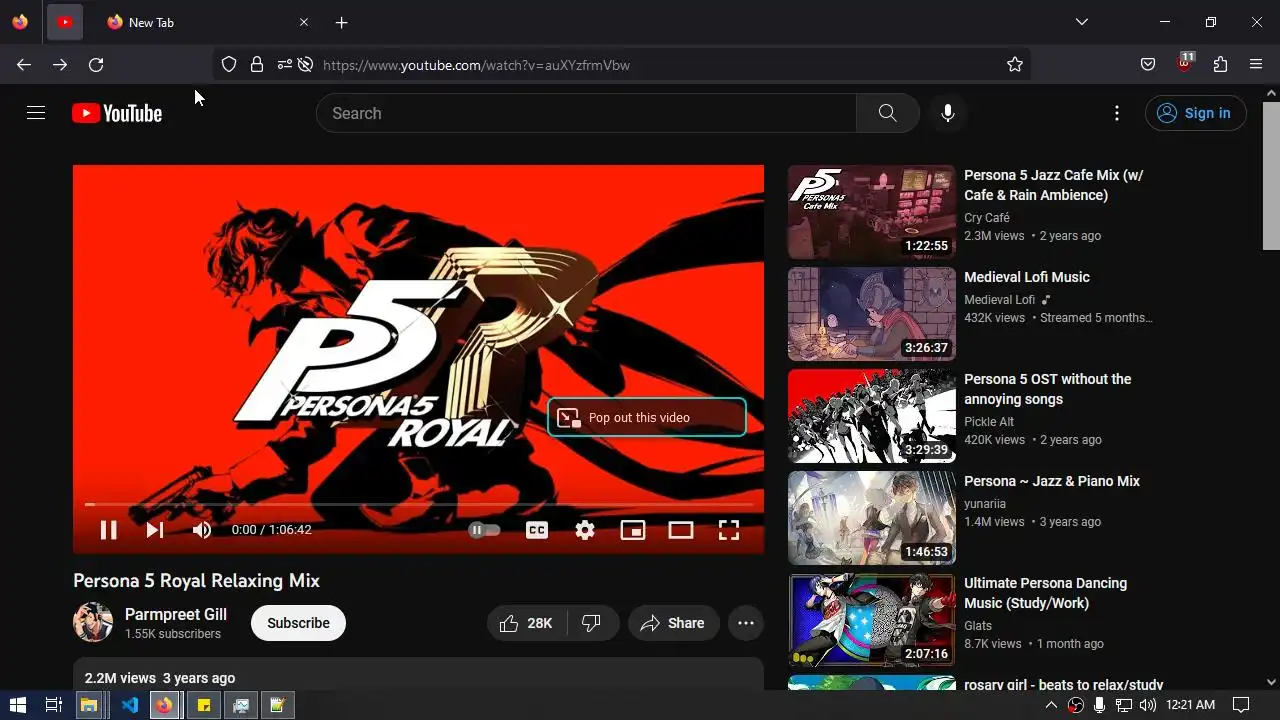Enter full screen mode

coord(729,530)
